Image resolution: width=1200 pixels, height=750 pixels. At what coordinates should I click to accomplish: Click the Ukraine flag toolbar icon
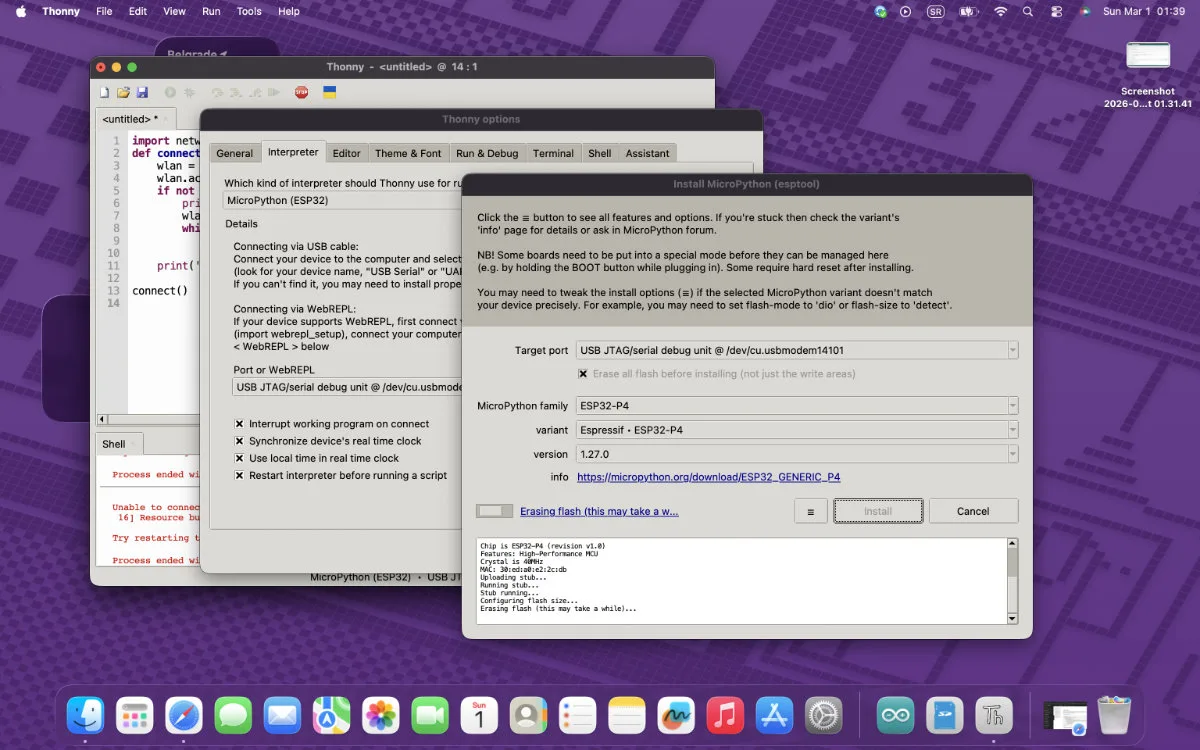click(329, 92)
